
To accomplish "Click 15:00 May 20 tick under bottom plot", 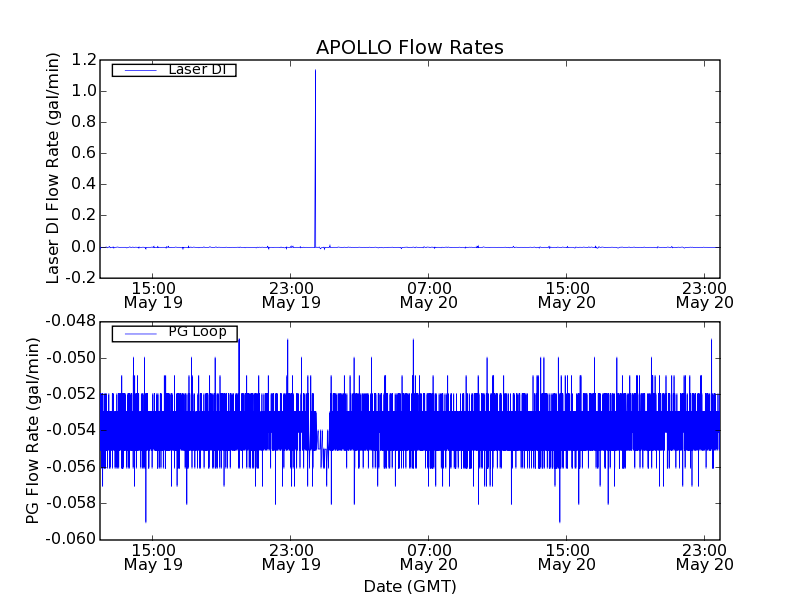I will [566, 557].
